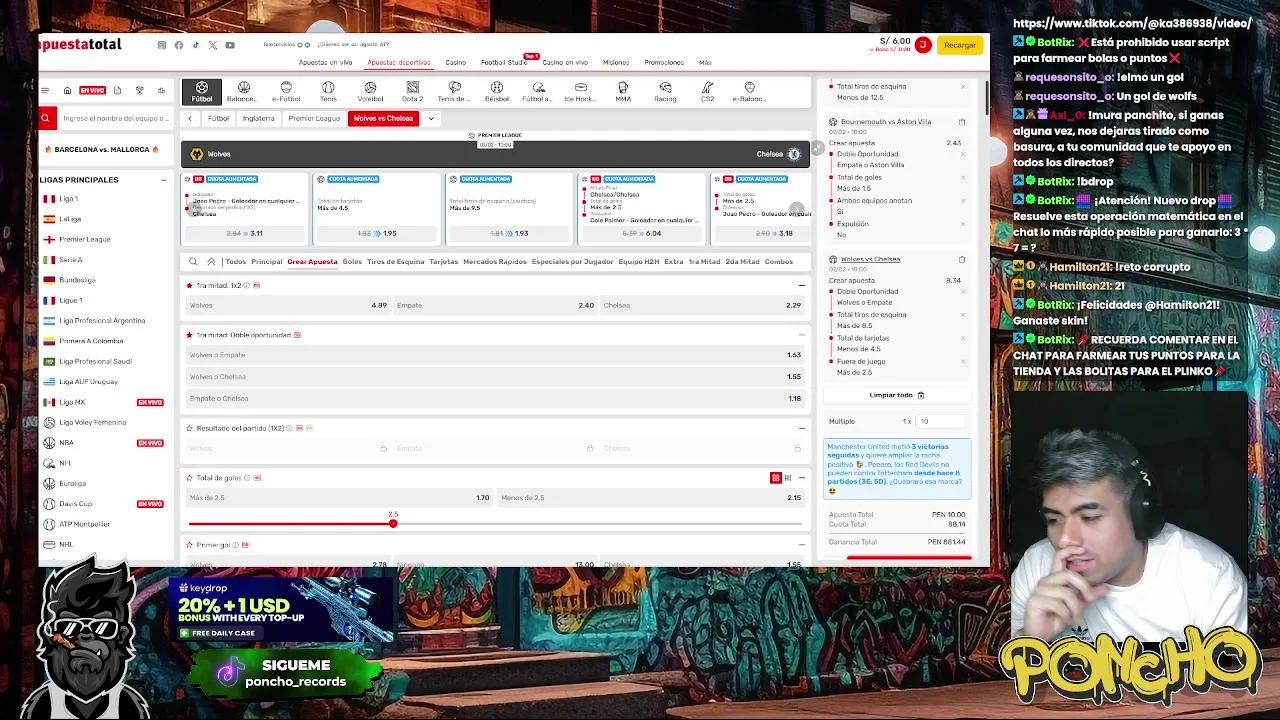This screenshot has width=1280, height=720.
Task: Click Total de goles slider handle at 2.5
Action: click(393, 523)
